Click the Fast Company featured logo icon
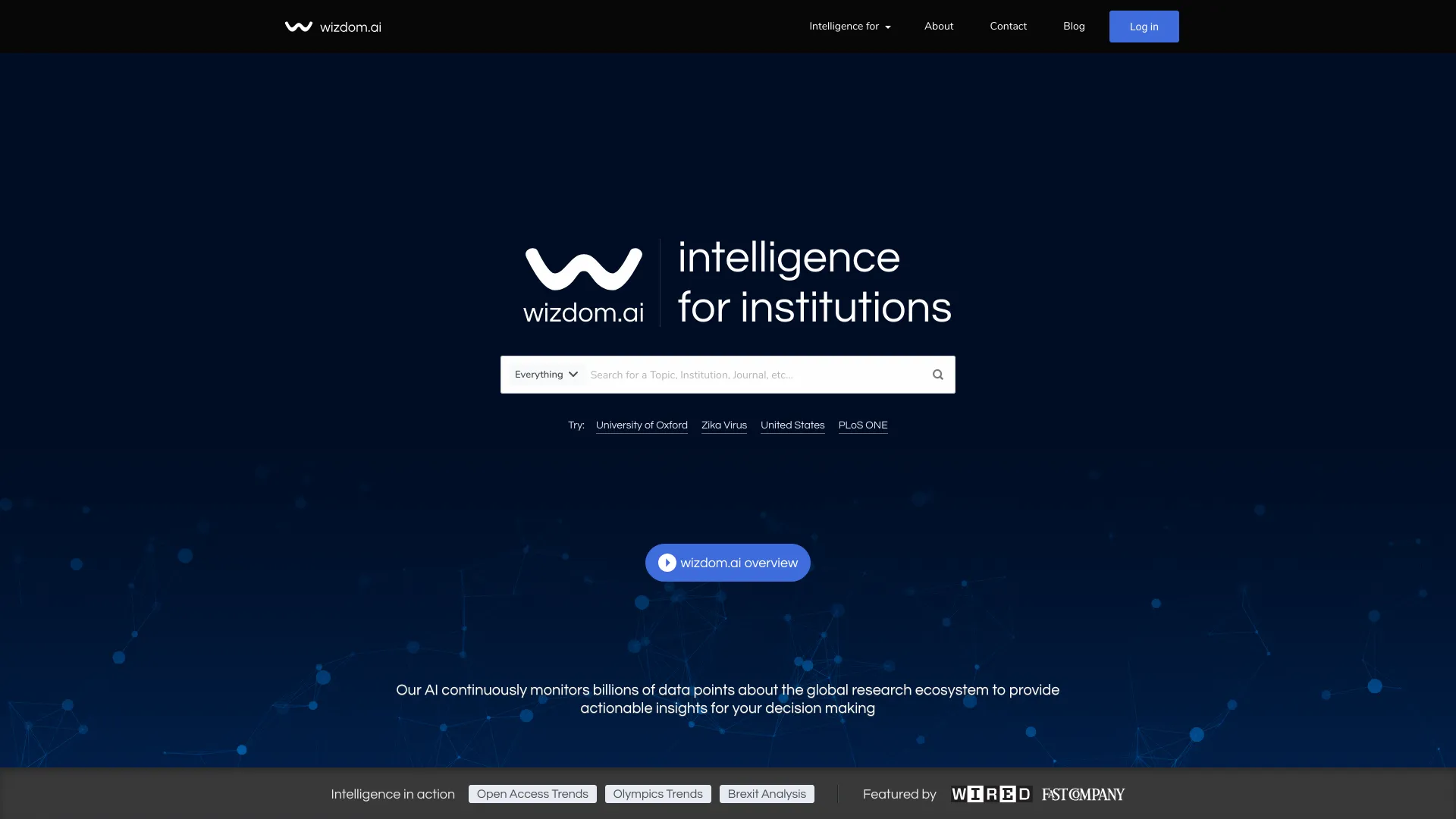 click(1082, 794)
